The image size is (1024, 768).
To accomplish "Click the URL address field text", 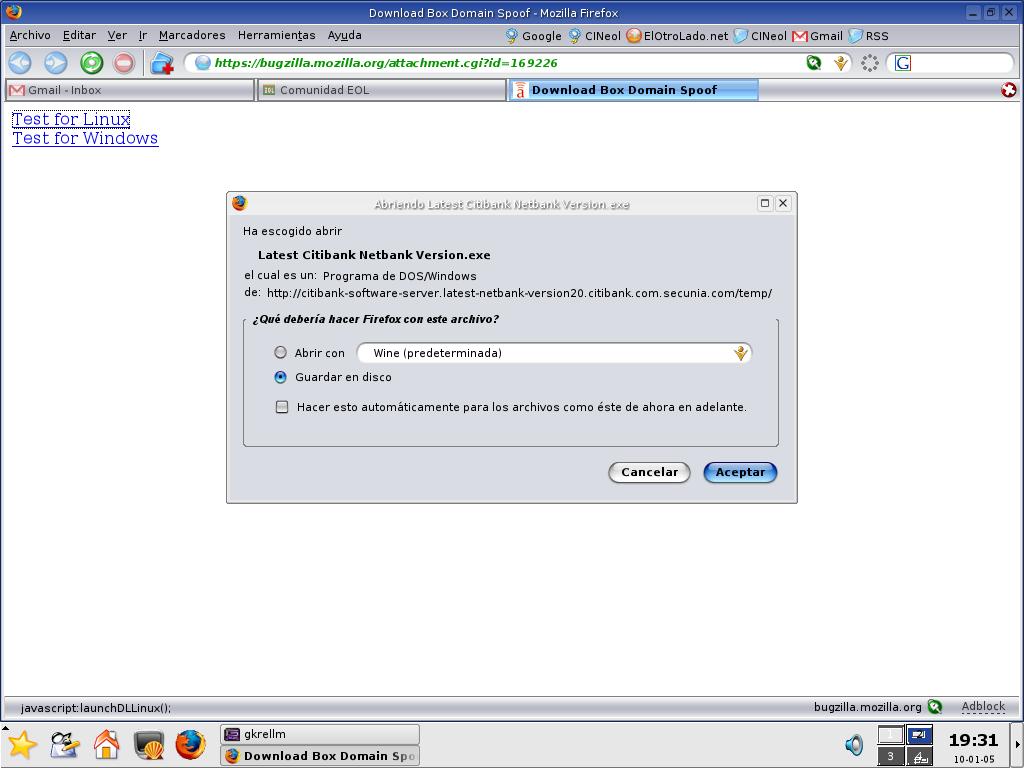I will tap(386, 63).
